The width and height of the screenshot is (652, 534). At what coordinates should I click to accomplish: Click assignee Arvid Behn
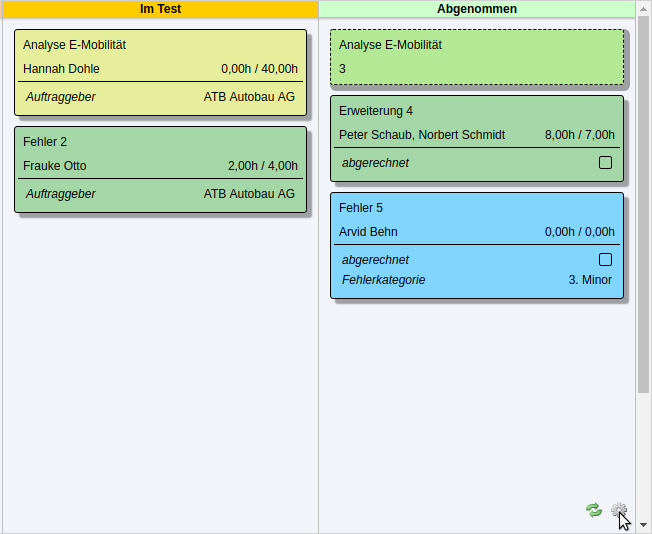coord(368,232)
